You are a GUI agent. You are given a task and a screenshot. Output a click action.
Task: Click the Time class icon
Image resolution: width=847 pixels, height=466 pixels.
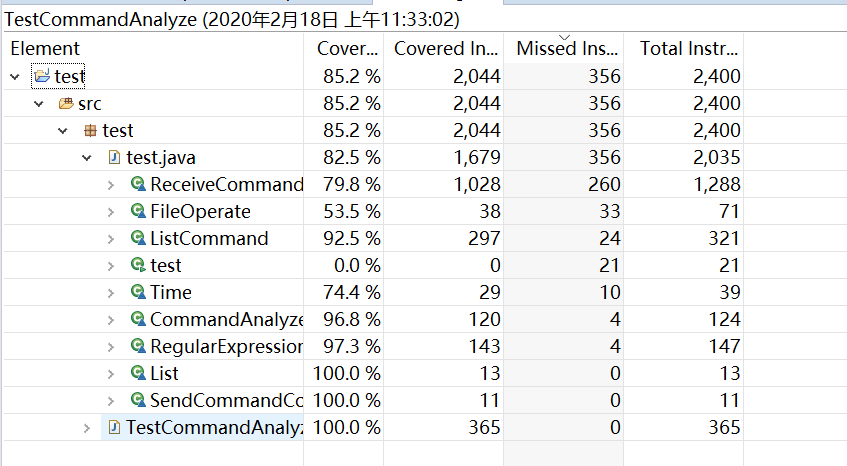pyautogui.click(x=138, y=292)
